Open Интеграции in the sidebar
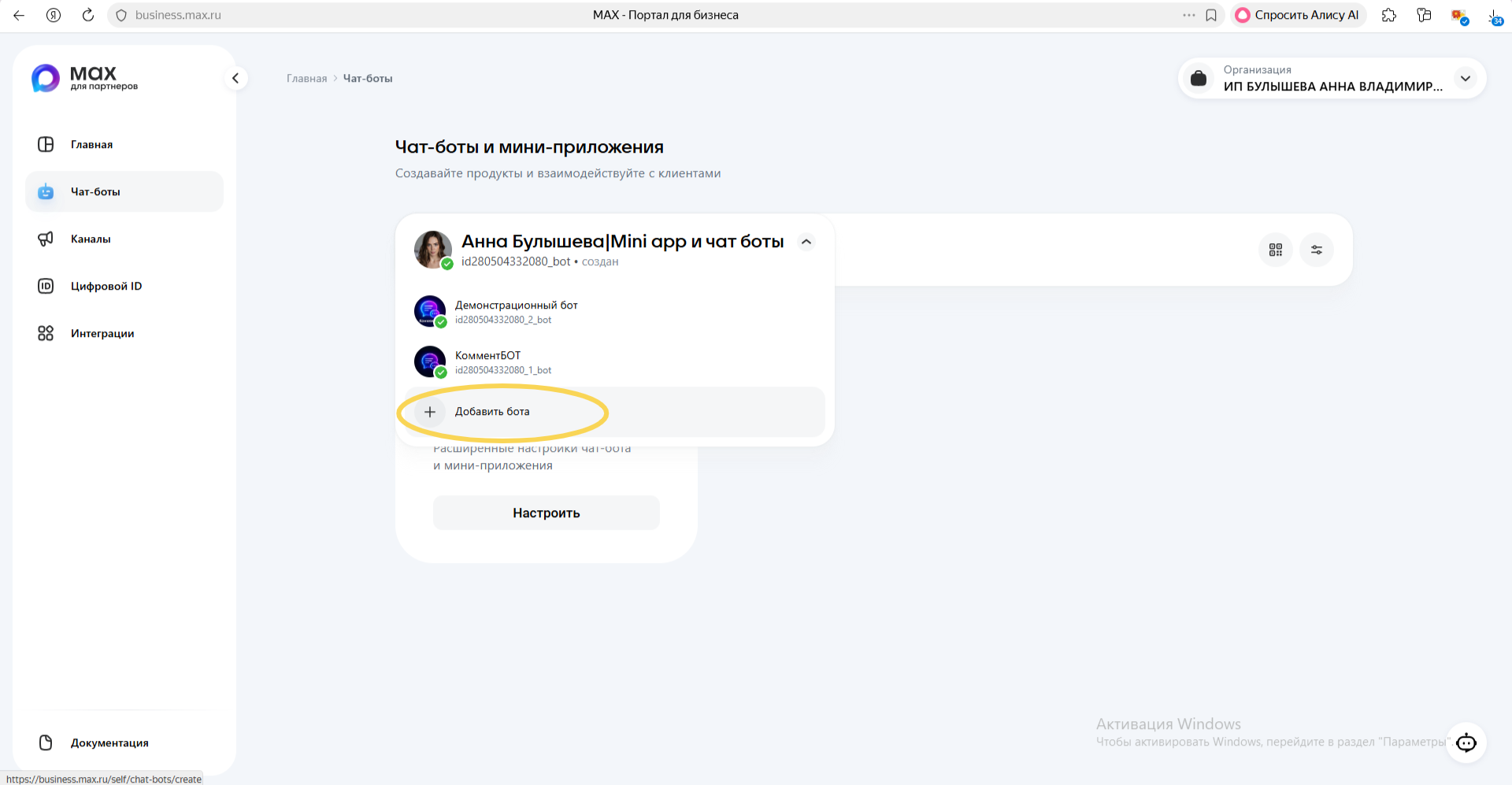Image resolution: width=1512 pixels, height=785 pixels. pyautogui.click(x=124, y=333)
